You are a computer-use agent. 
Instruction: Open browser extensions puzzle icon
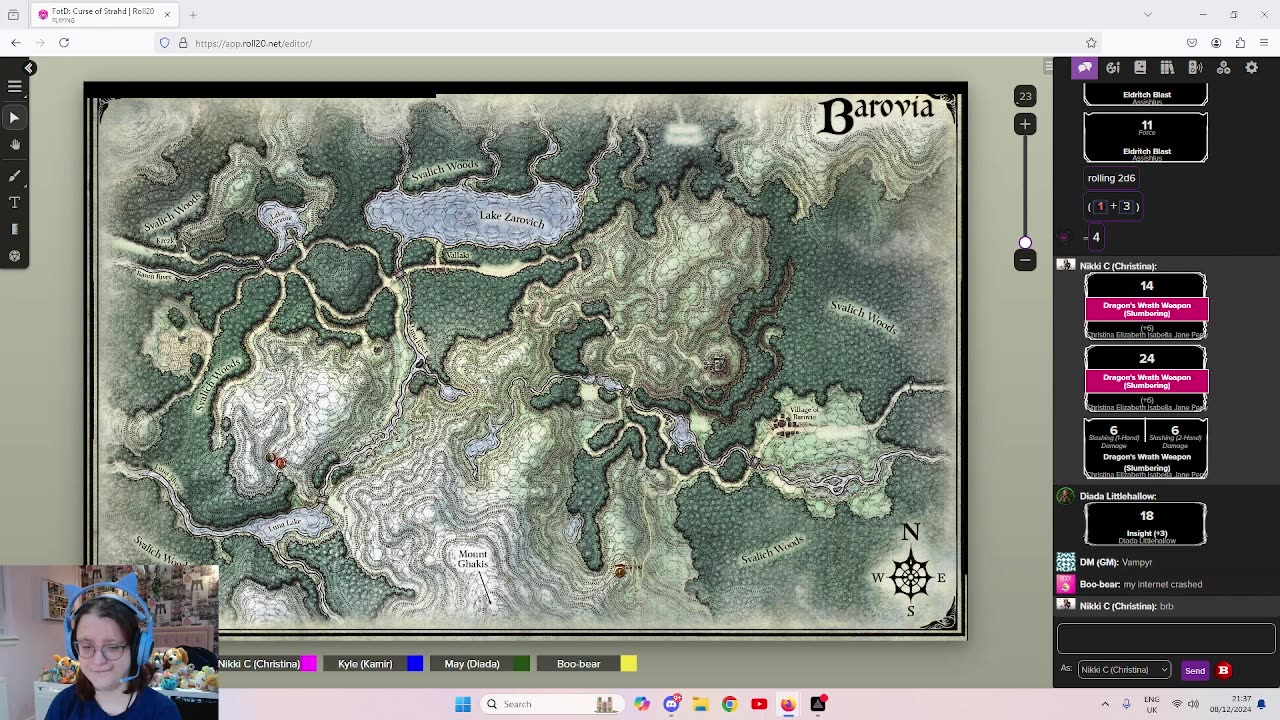click(1240, 43)
